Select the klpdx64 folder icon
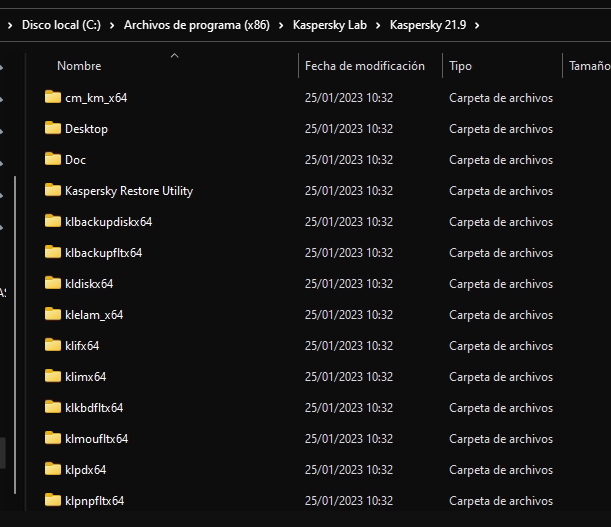This screenshot has height=527, width=611. pyautogui.click(x=53, y=469)
